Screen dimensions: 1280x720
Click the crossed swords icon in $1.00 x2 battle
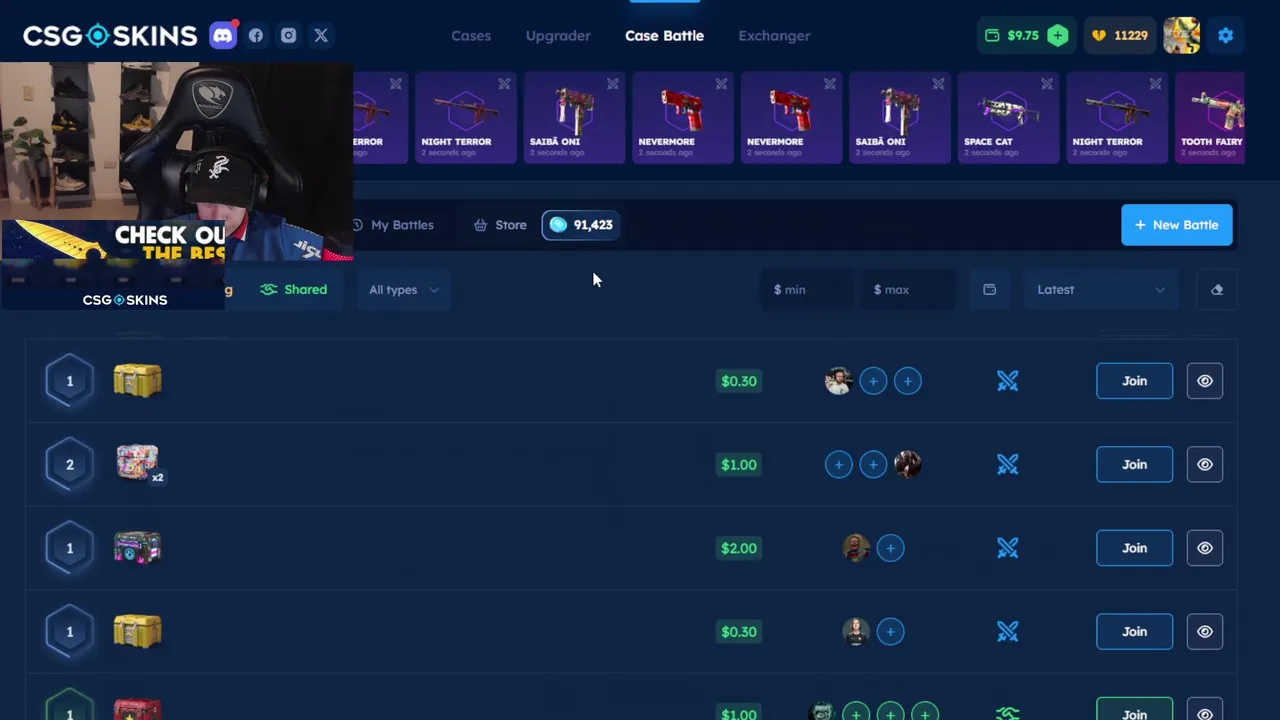(1007, 464)
